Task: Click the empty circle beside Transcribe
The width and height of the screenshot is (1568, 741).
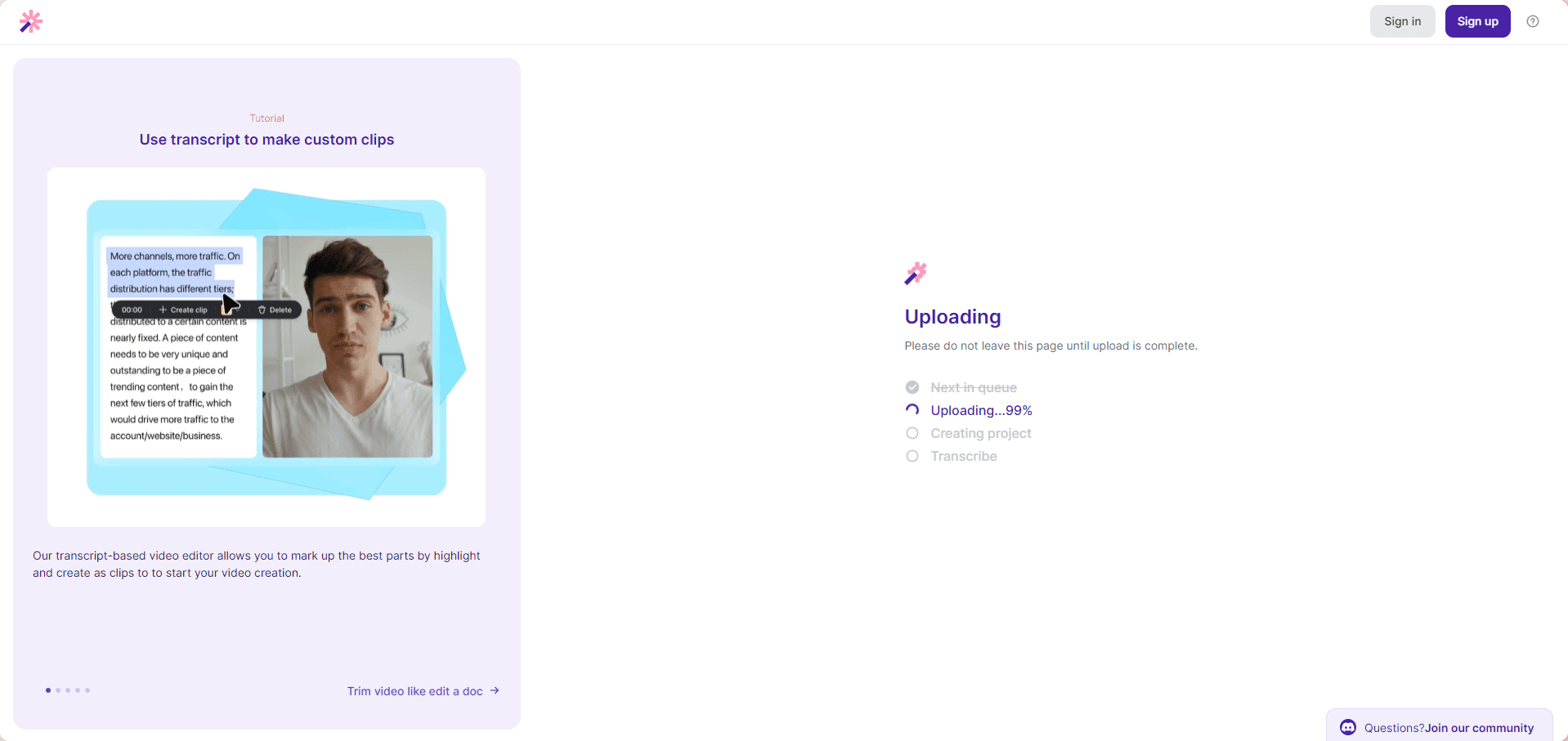Action: click(x=912, y=456)
